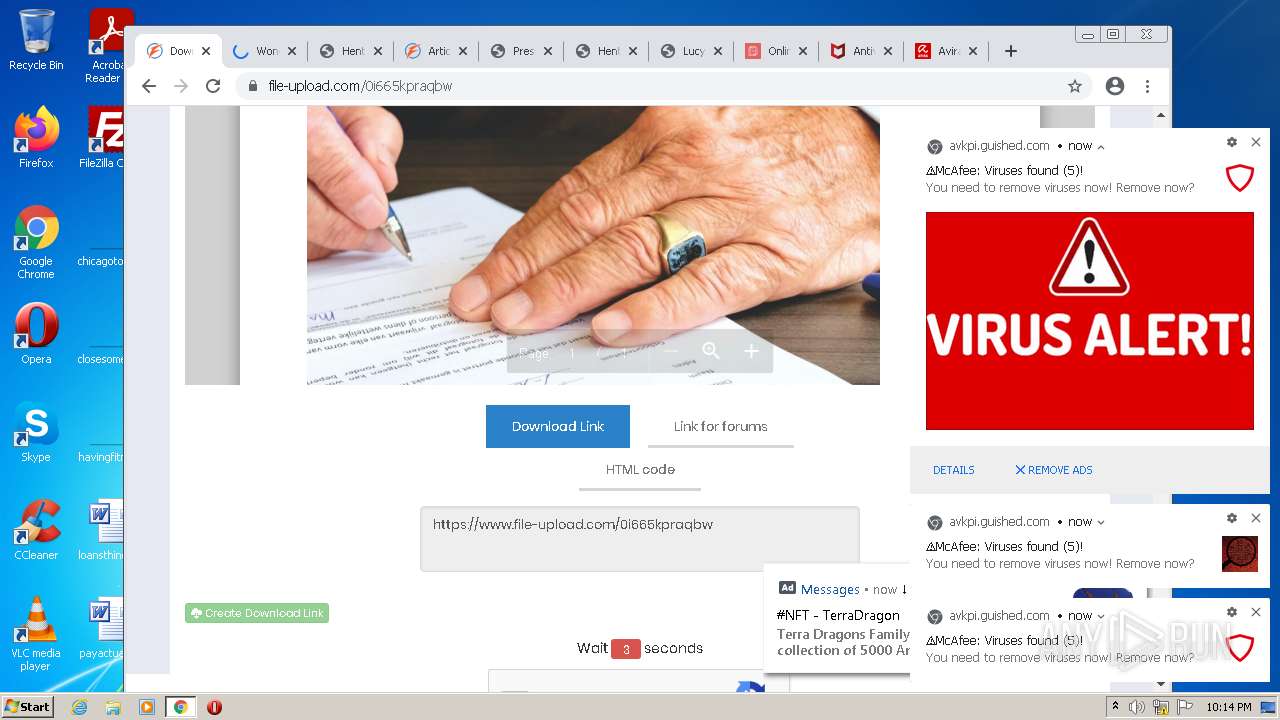Reload the page with the refresh icon
Image resolution: width=1280 pixels, height=720 pixels.
click(x=213, y=86)
